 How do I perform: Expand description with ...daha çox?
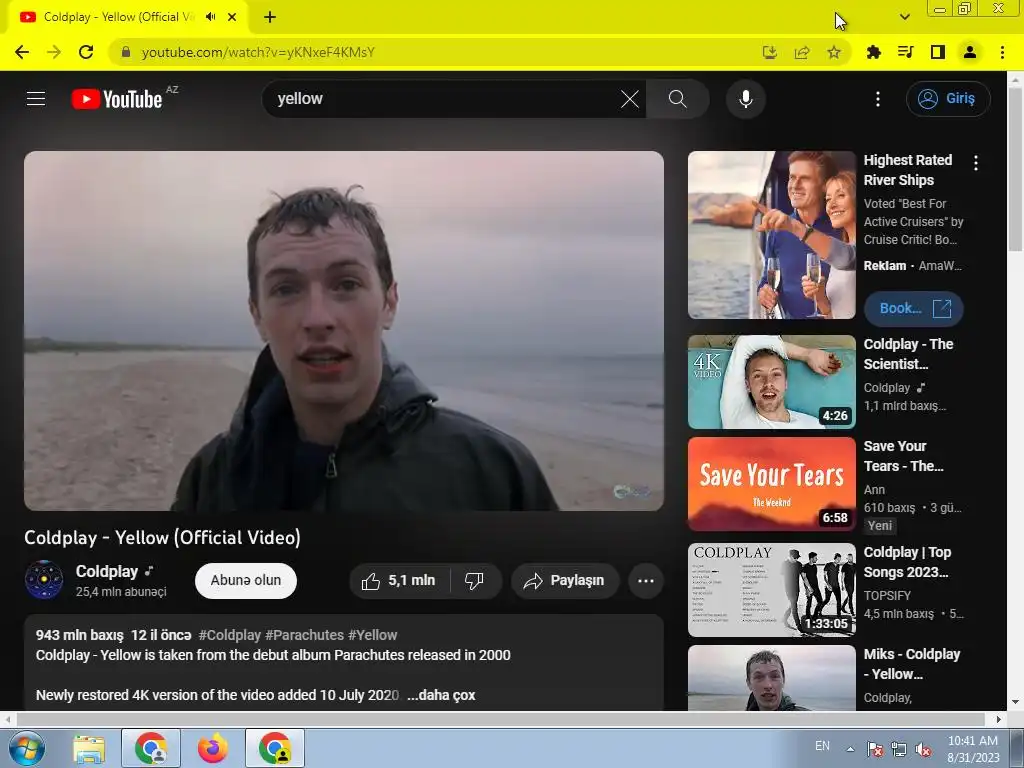441,695
